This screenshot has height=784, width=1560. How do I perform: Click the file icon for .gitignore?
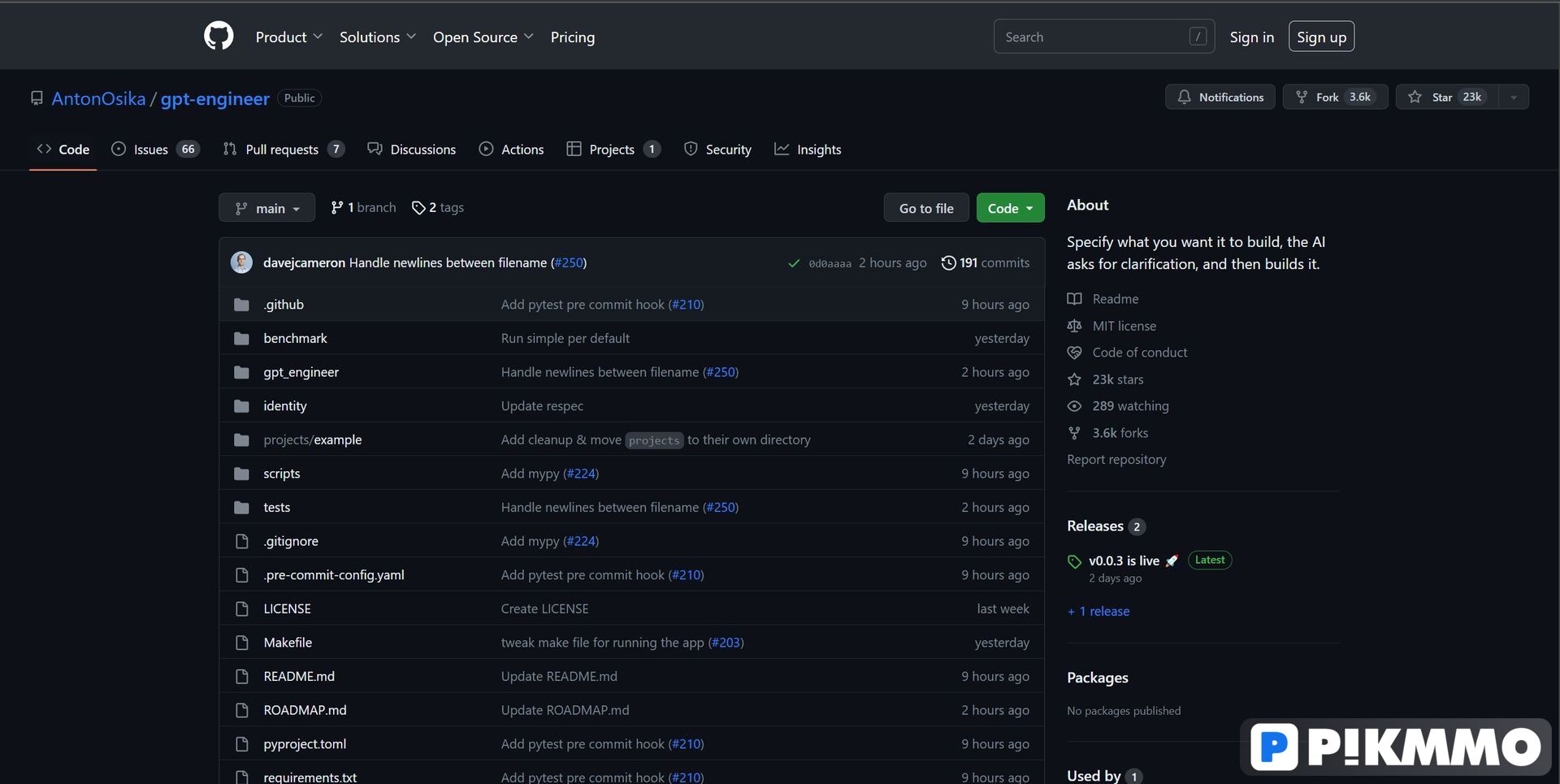coord(241,541)
